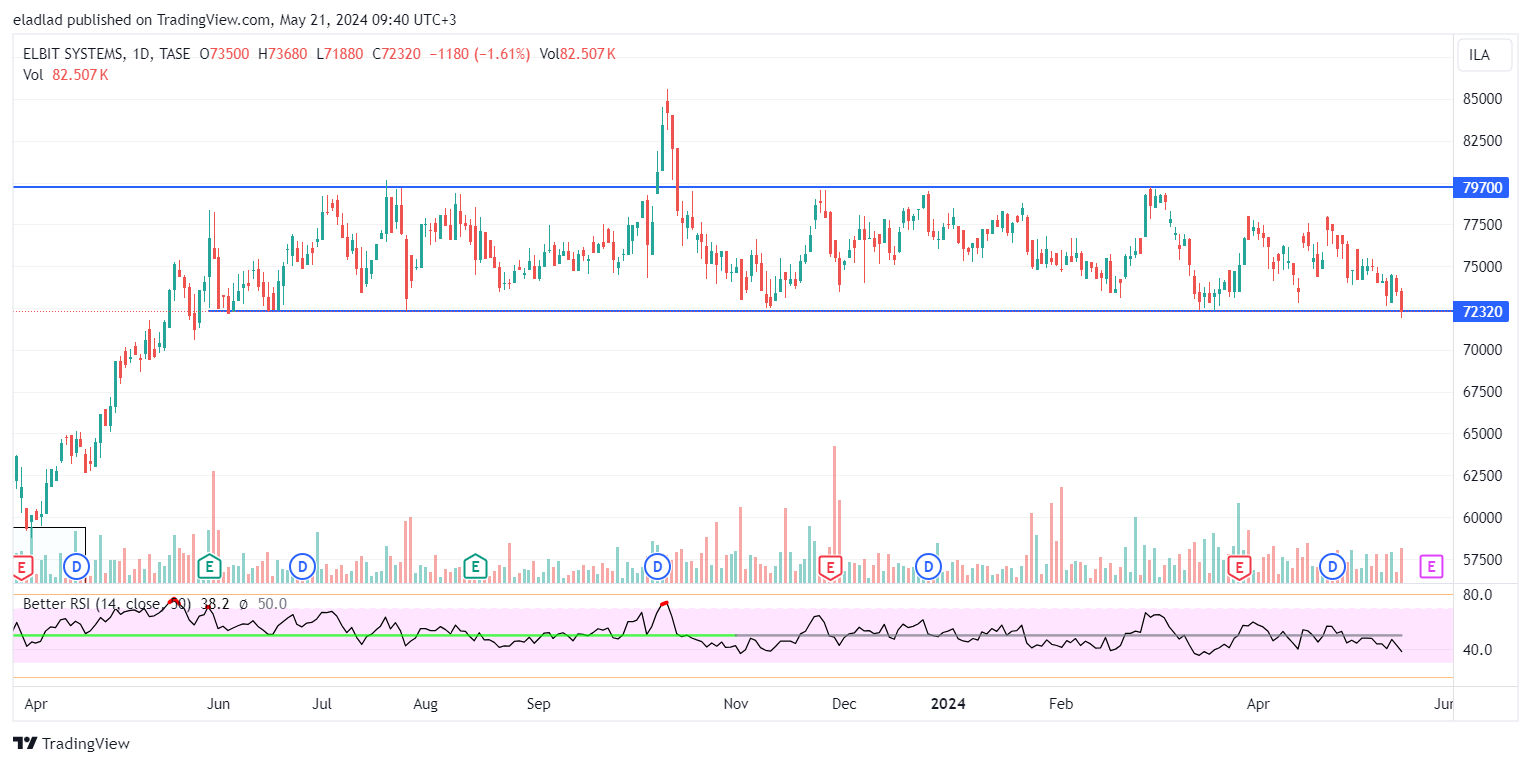Click the Sep label on the time axis
Screen dimensions: 1531x765
539,704
